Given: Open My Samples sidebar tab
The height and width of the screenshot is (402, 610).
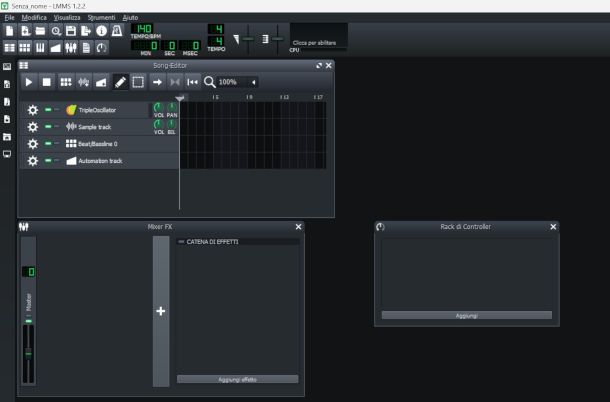Looking at the screenshot, I should 7,102.
